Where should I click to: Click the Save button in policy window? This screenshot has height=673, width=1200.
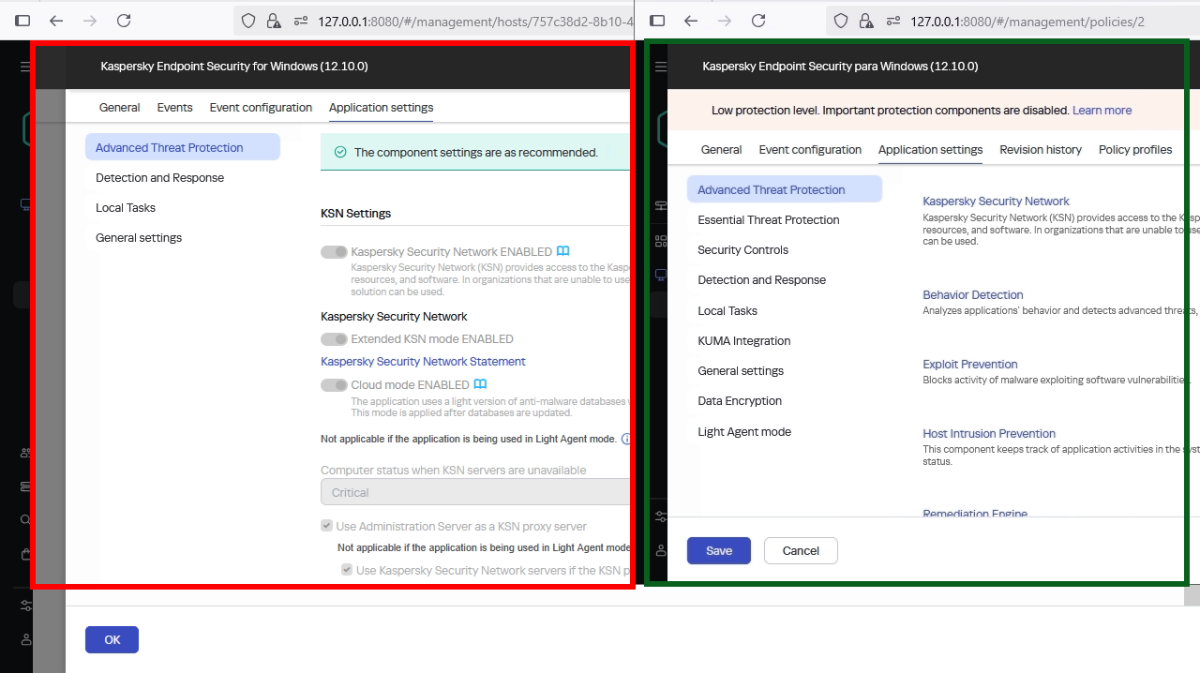[x=719, y=551]
